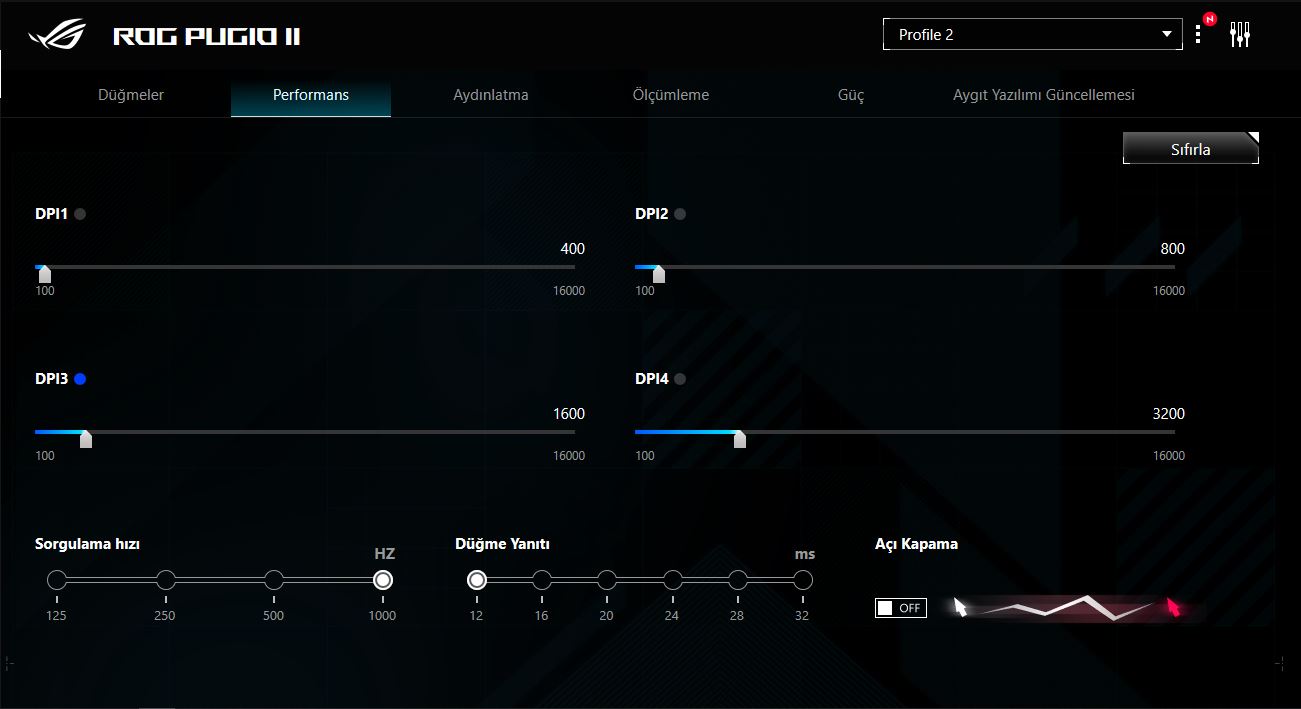The width and height of the screenshot is (1301, 709).
Task: Click the ROG logo icon
Action: (58, 36)
